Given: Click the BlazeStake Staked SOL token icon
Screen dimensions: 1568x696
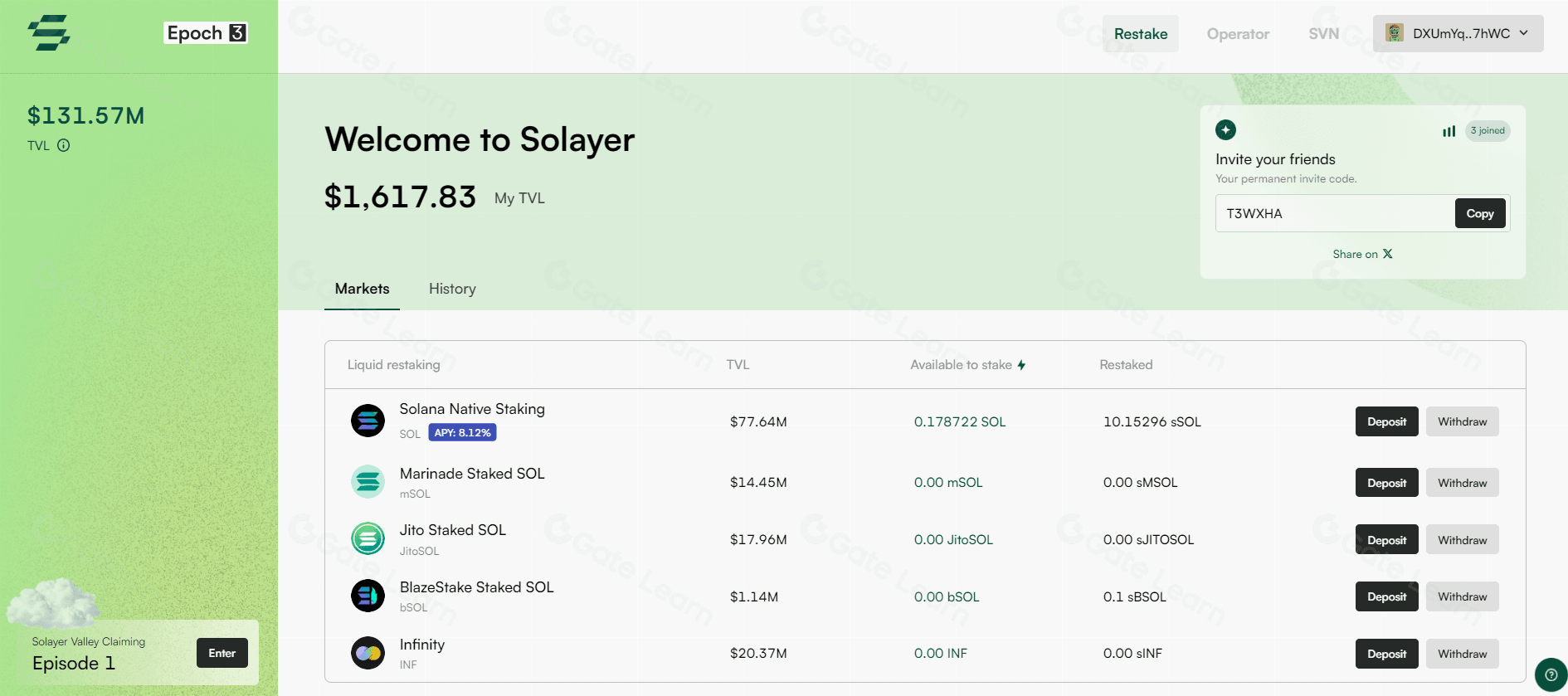Looking at the screenshot, I should [x=368, y=596].
